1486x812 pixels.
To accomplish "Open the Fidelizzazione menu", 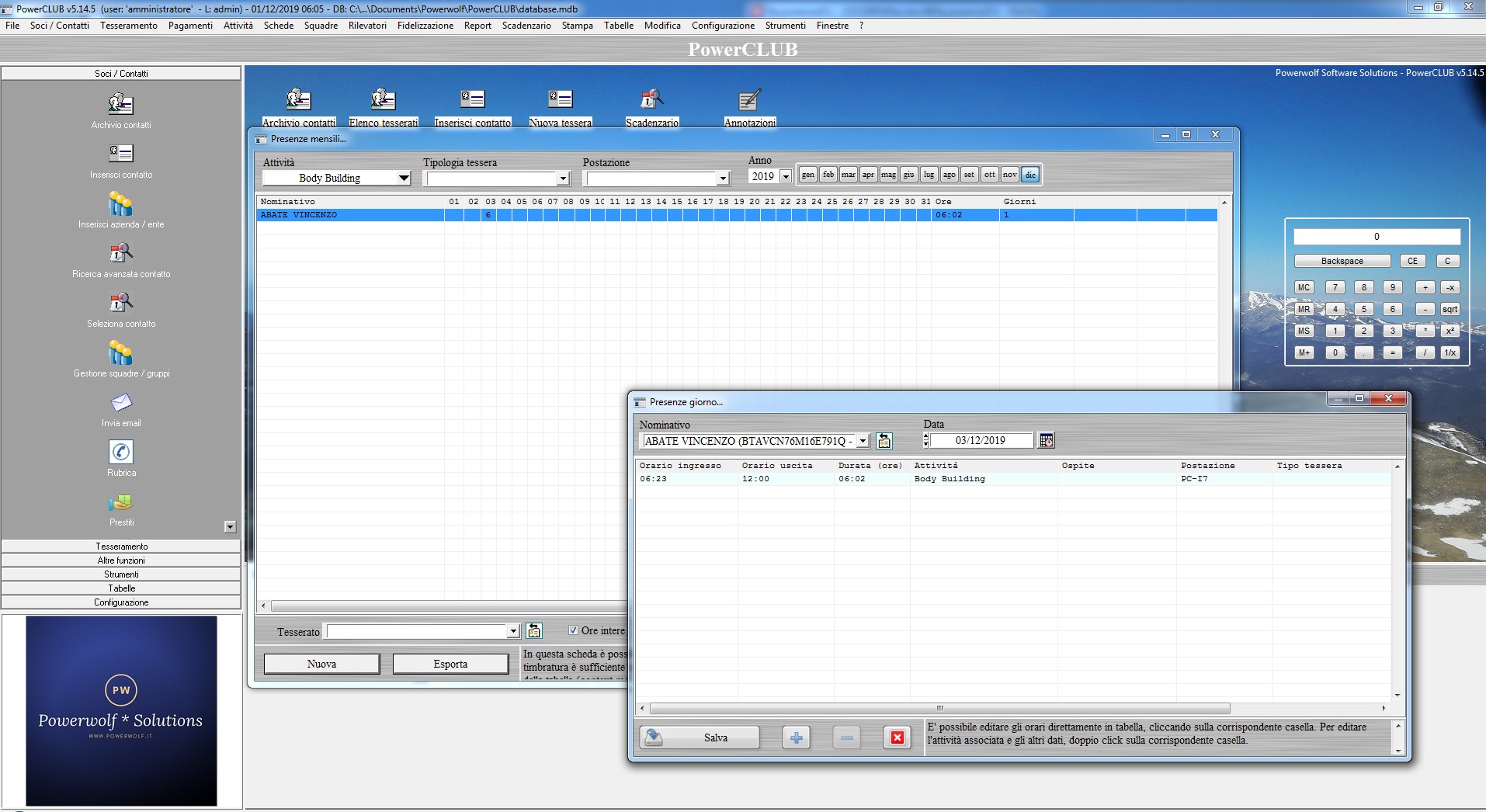I will (425, 26).
